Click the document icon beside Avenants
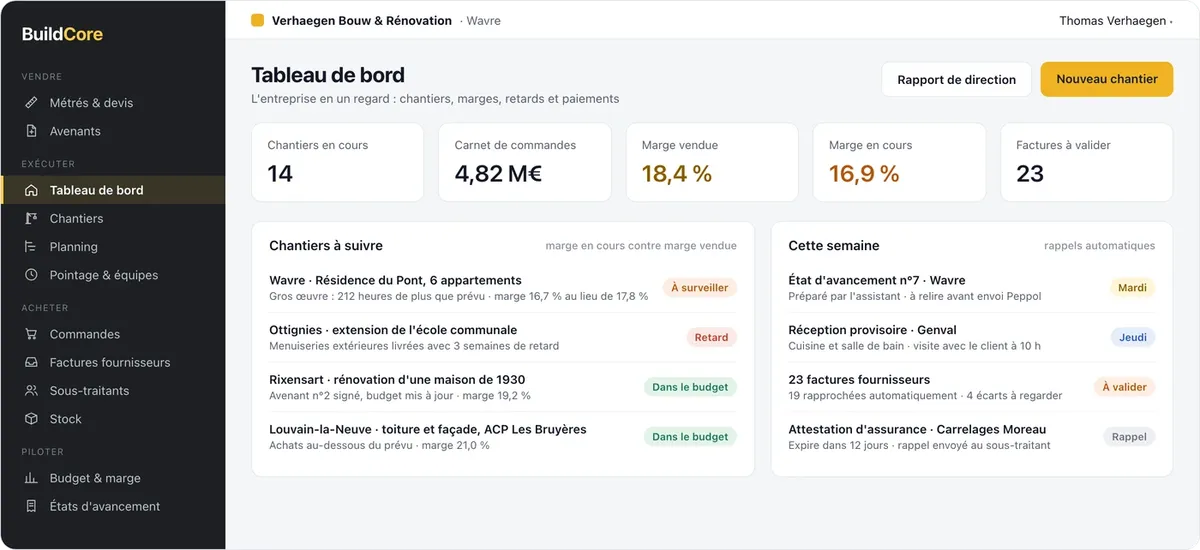 click(31, 131)
